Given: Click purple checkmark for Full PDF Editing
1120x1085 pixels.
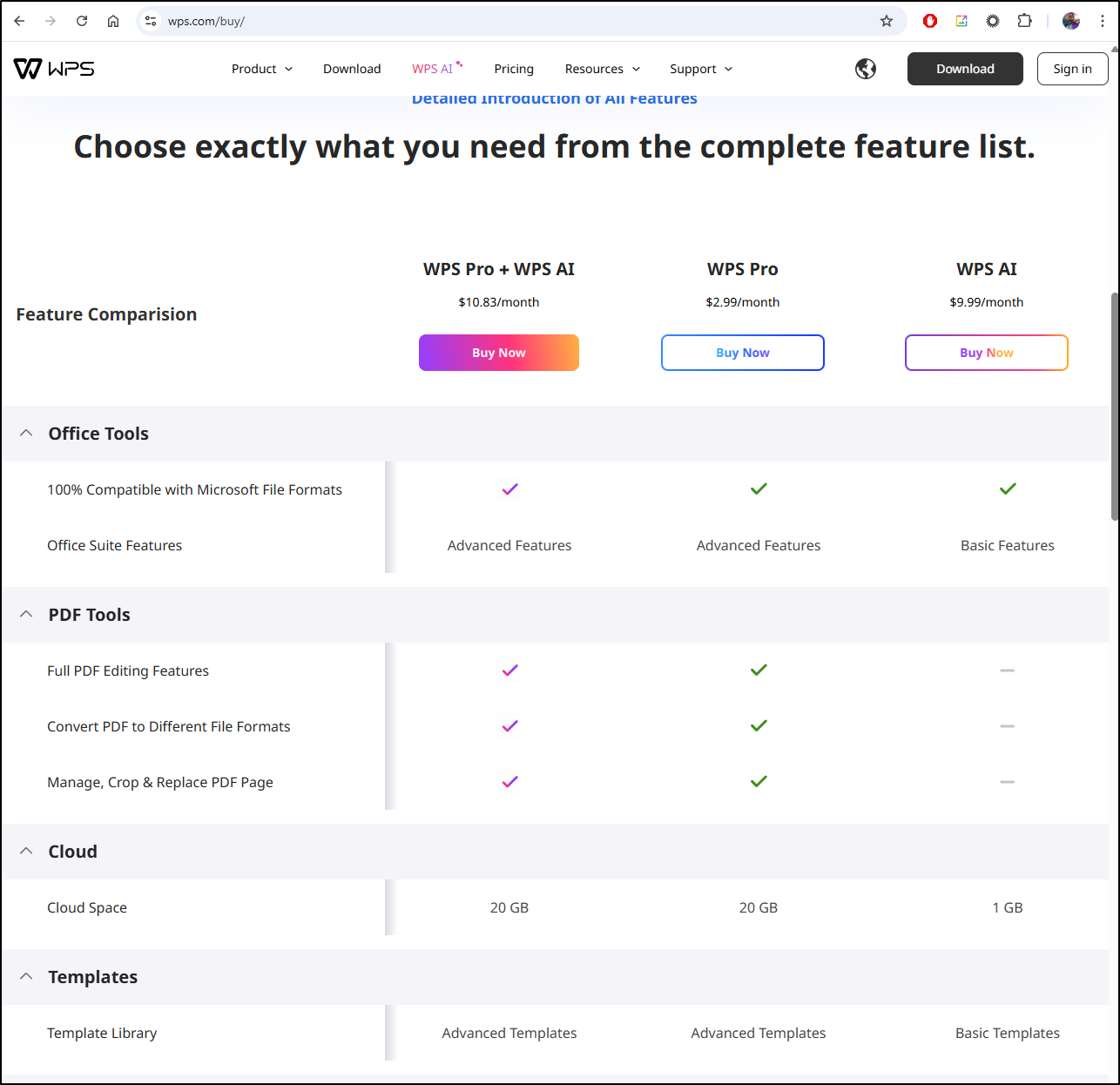Looking at the screenshot, I should pos(510,670).
